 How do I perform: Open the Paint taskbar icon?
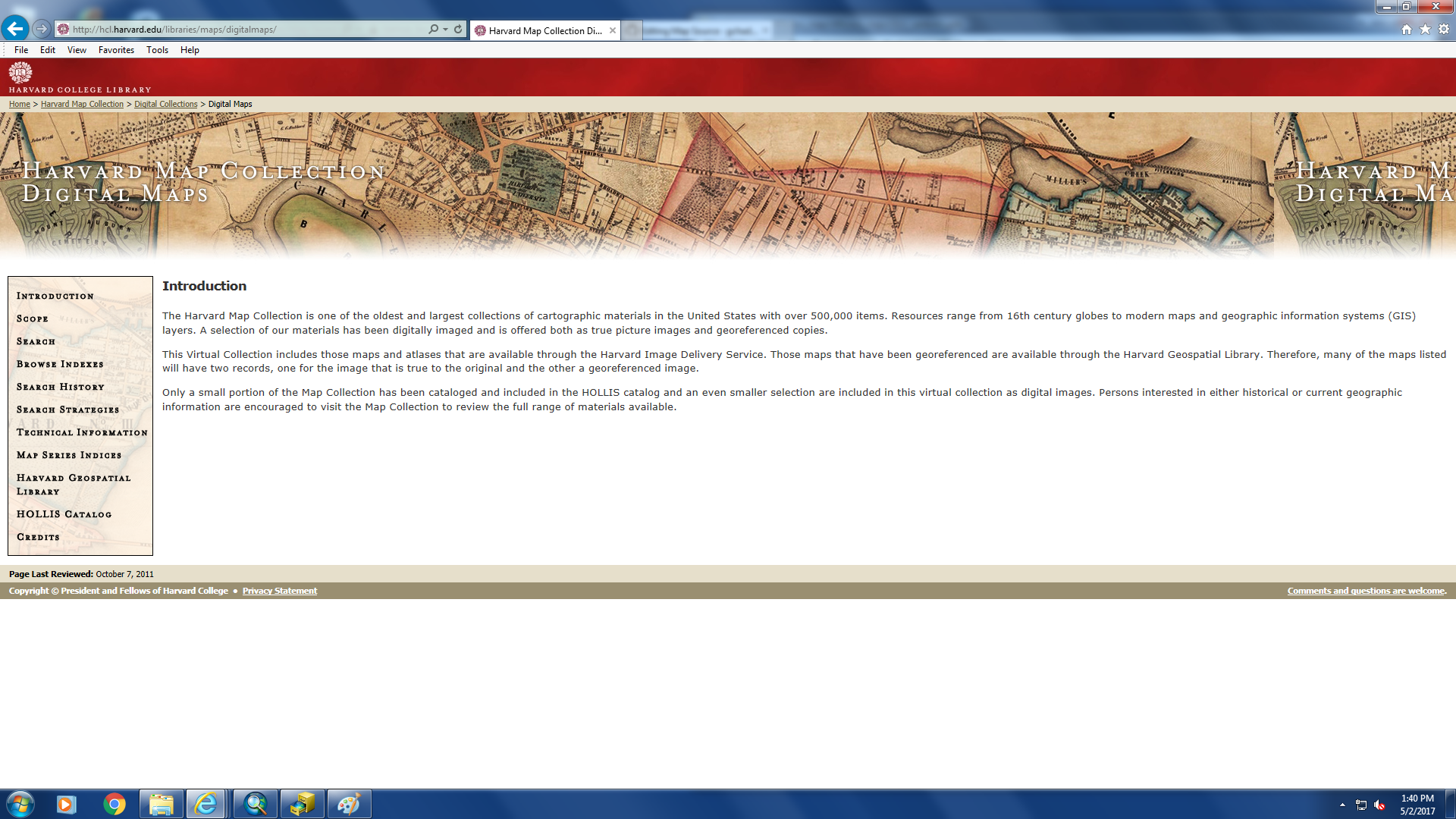pos(349,804)
